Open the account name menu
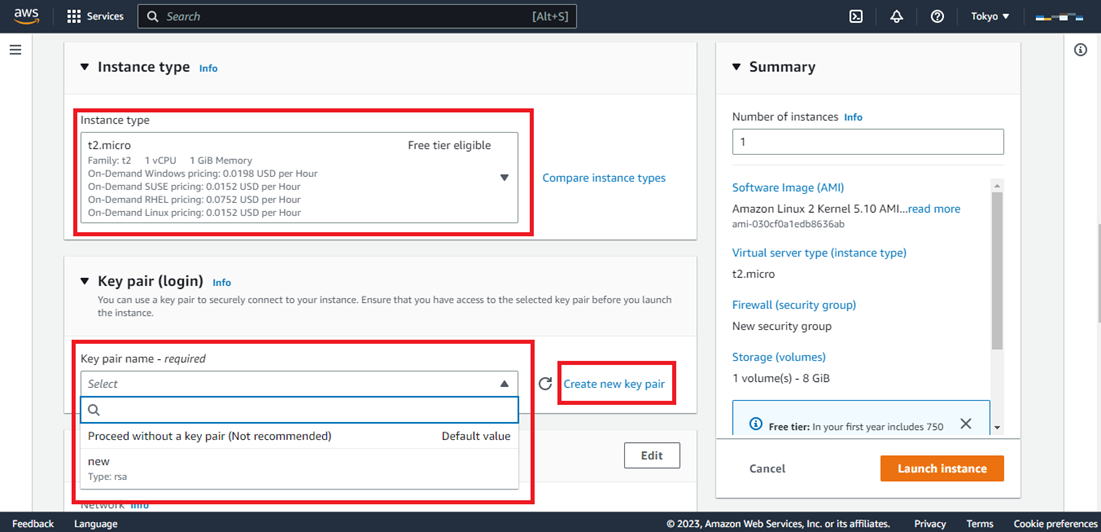The height and width of the screenshot is (532, 1101). [1060, 16]
